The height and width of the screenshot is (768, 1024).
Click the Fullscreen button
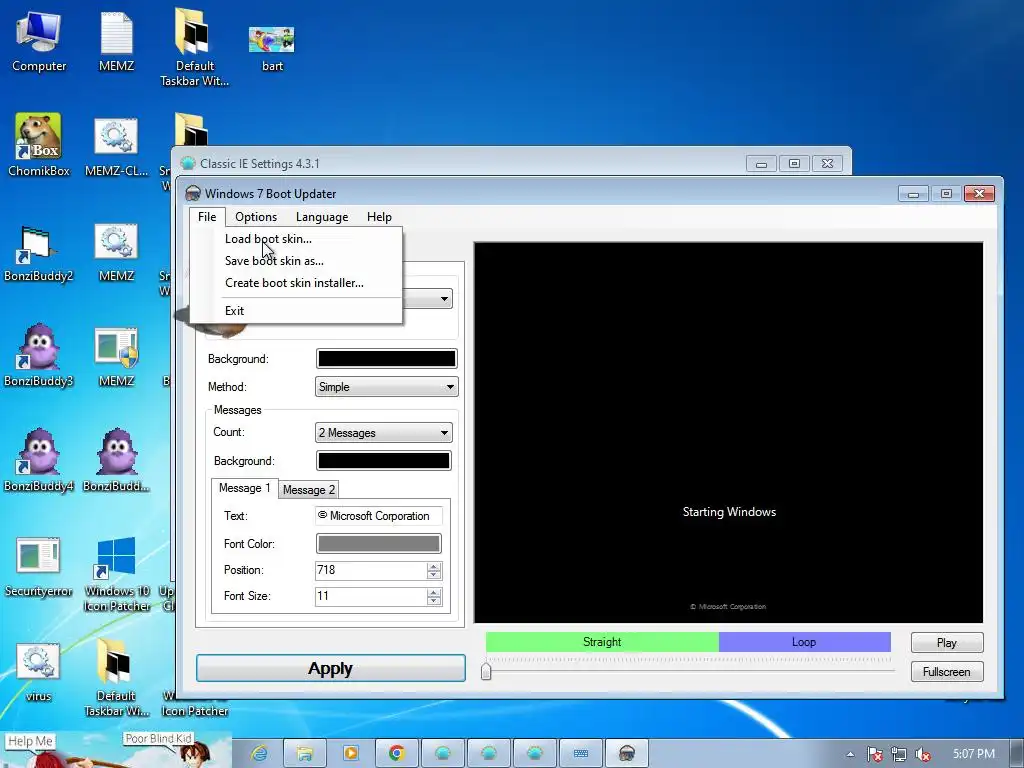click(947, 671)
